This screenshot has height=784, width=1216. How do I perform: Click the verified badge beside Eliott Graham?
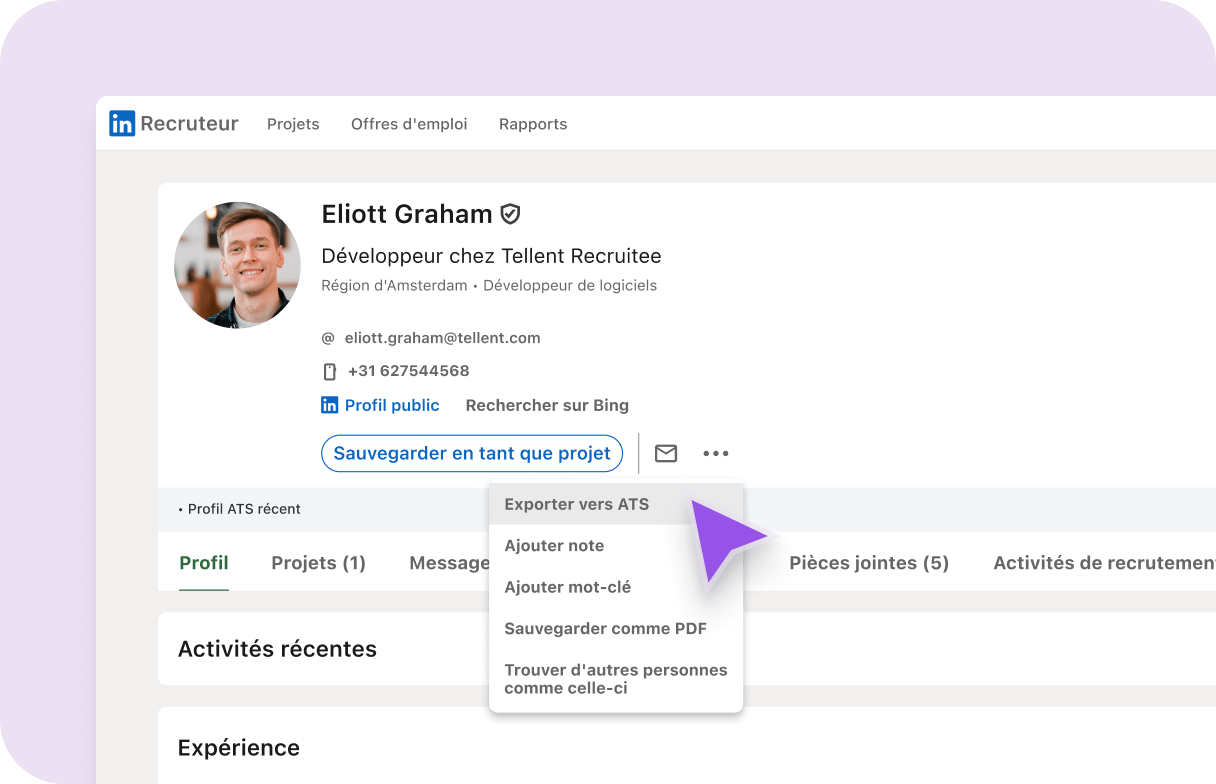pyautogui.click(x=510, y=213)
